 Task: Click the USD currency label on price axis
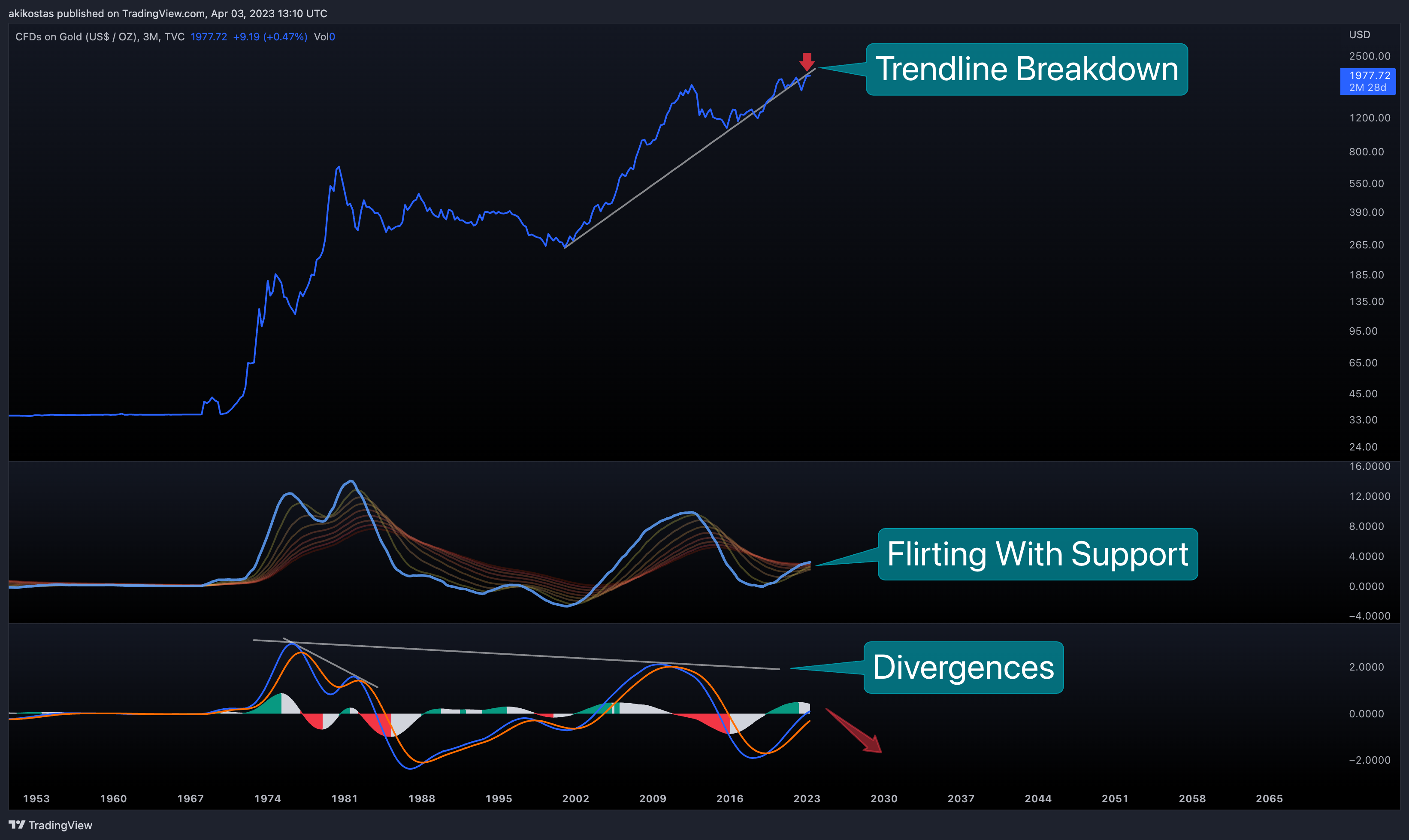coord(1359,34)
